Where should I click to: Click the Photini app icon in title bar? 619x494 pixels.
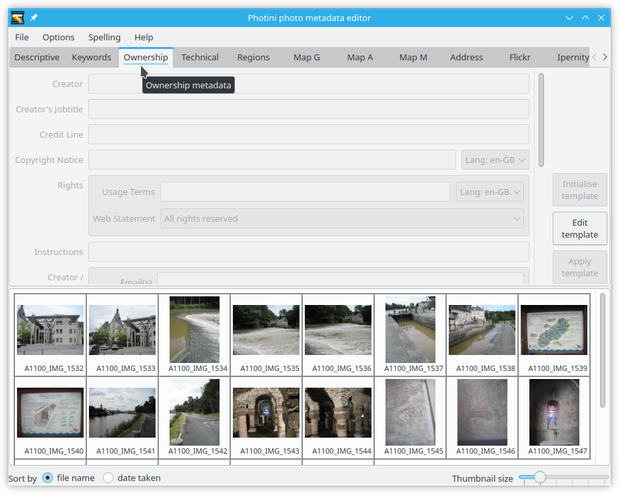pyautogui.click(x=18, y=18)
